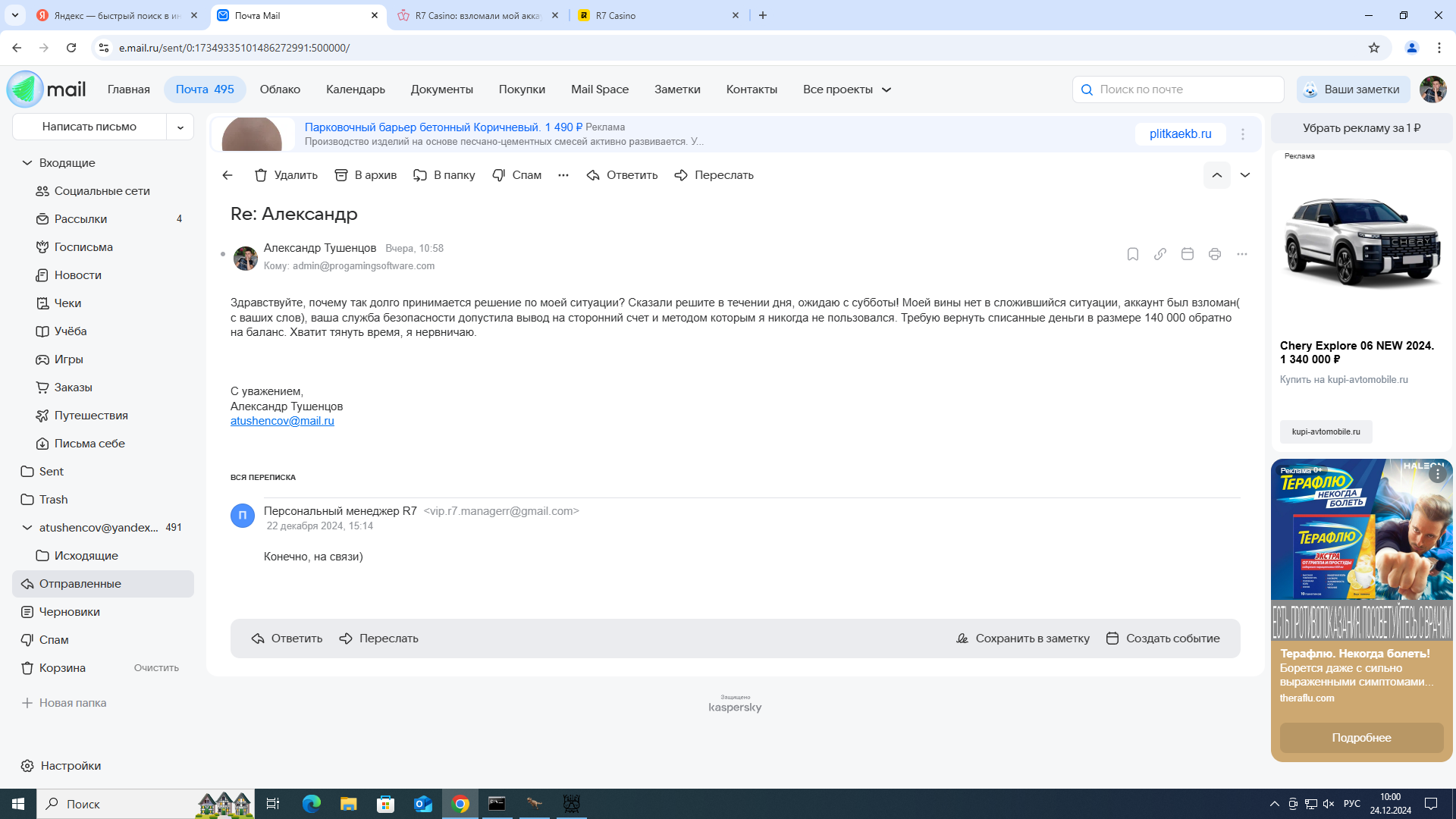
Task: Open Документы in the top menu
Action: pos(442,89)
